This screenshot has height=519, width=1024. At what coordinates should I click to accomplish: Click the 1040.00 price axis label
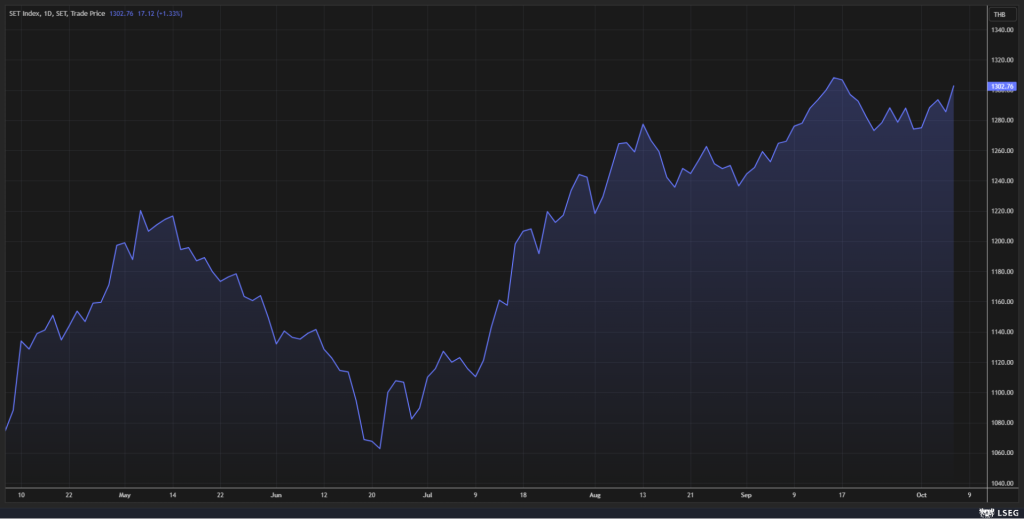pos(1001,483)
